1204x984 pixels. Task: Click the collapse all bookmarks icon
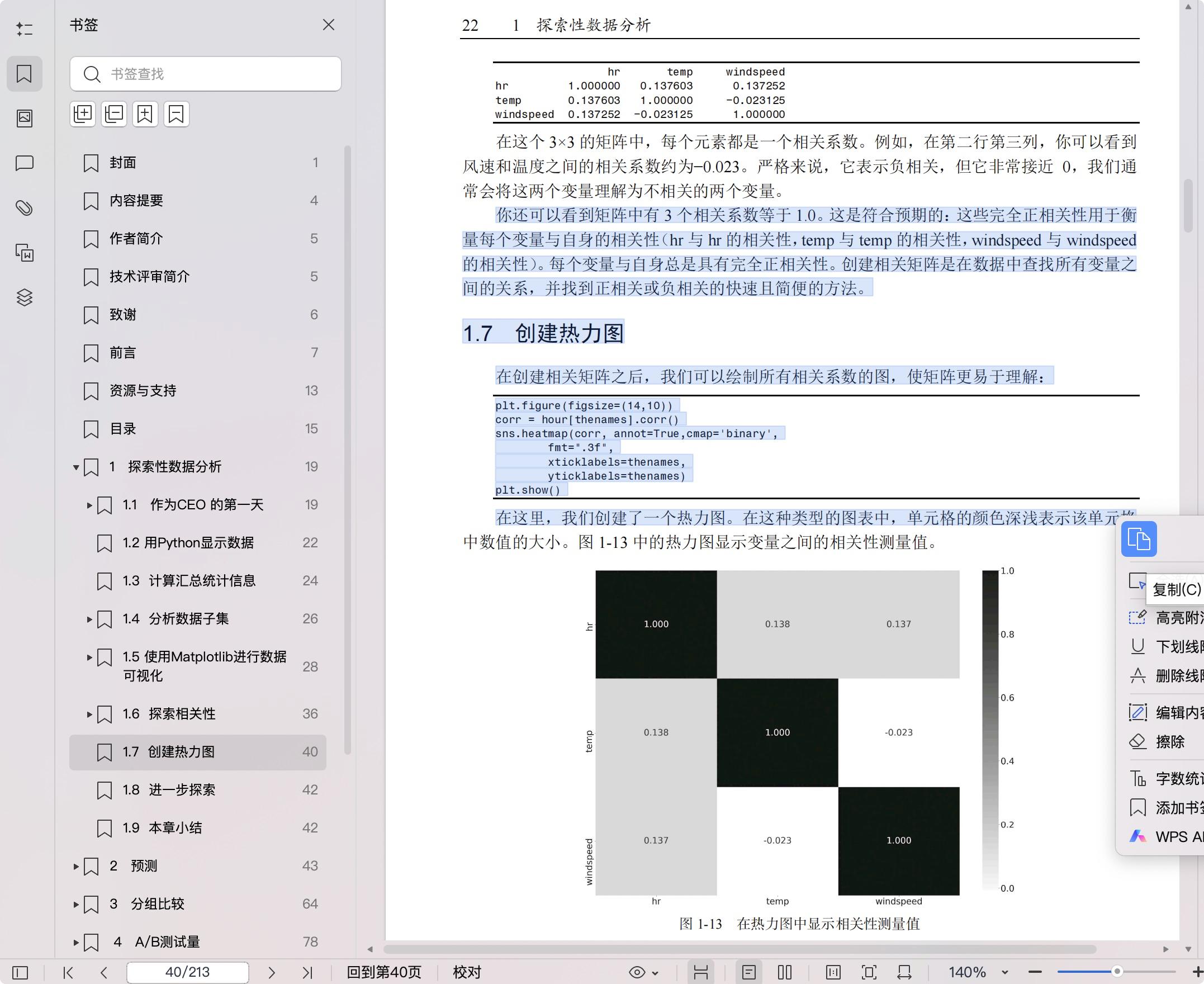[x=114, y=114]
